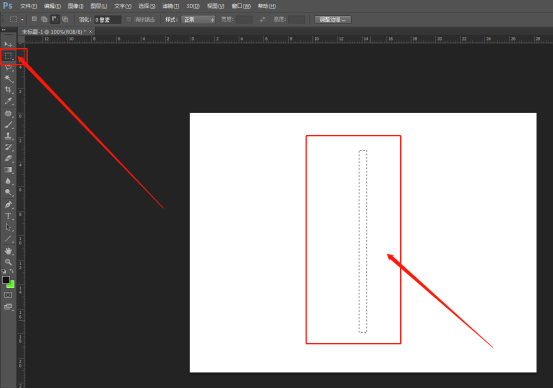553x389 pixels.
Task: Select the Horizontal Type tool
Action: (8, 216)
